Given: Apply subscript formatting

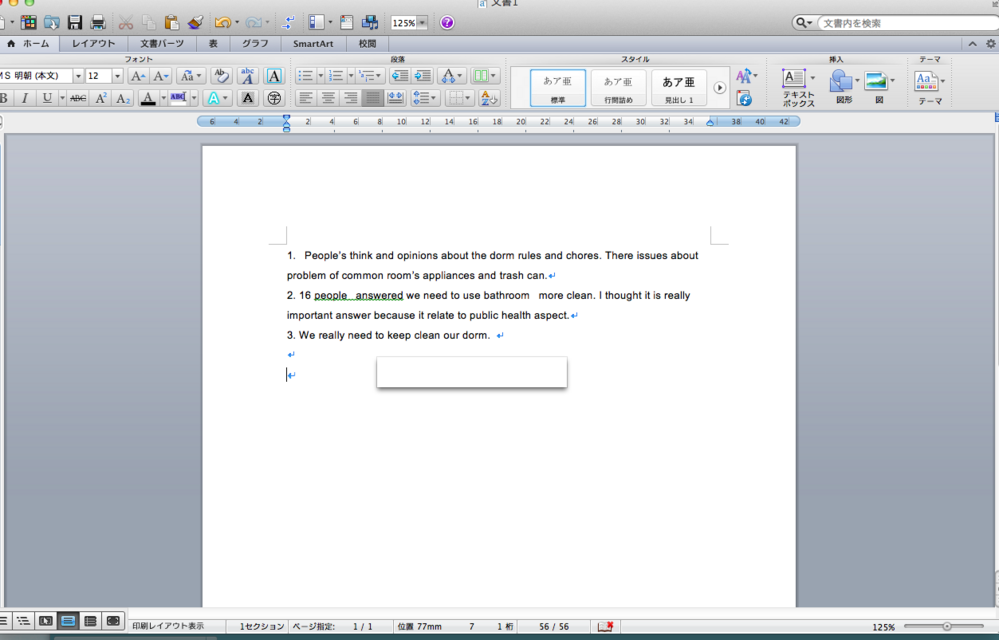Looking at the screenshot, I should [x=123, y=98].
